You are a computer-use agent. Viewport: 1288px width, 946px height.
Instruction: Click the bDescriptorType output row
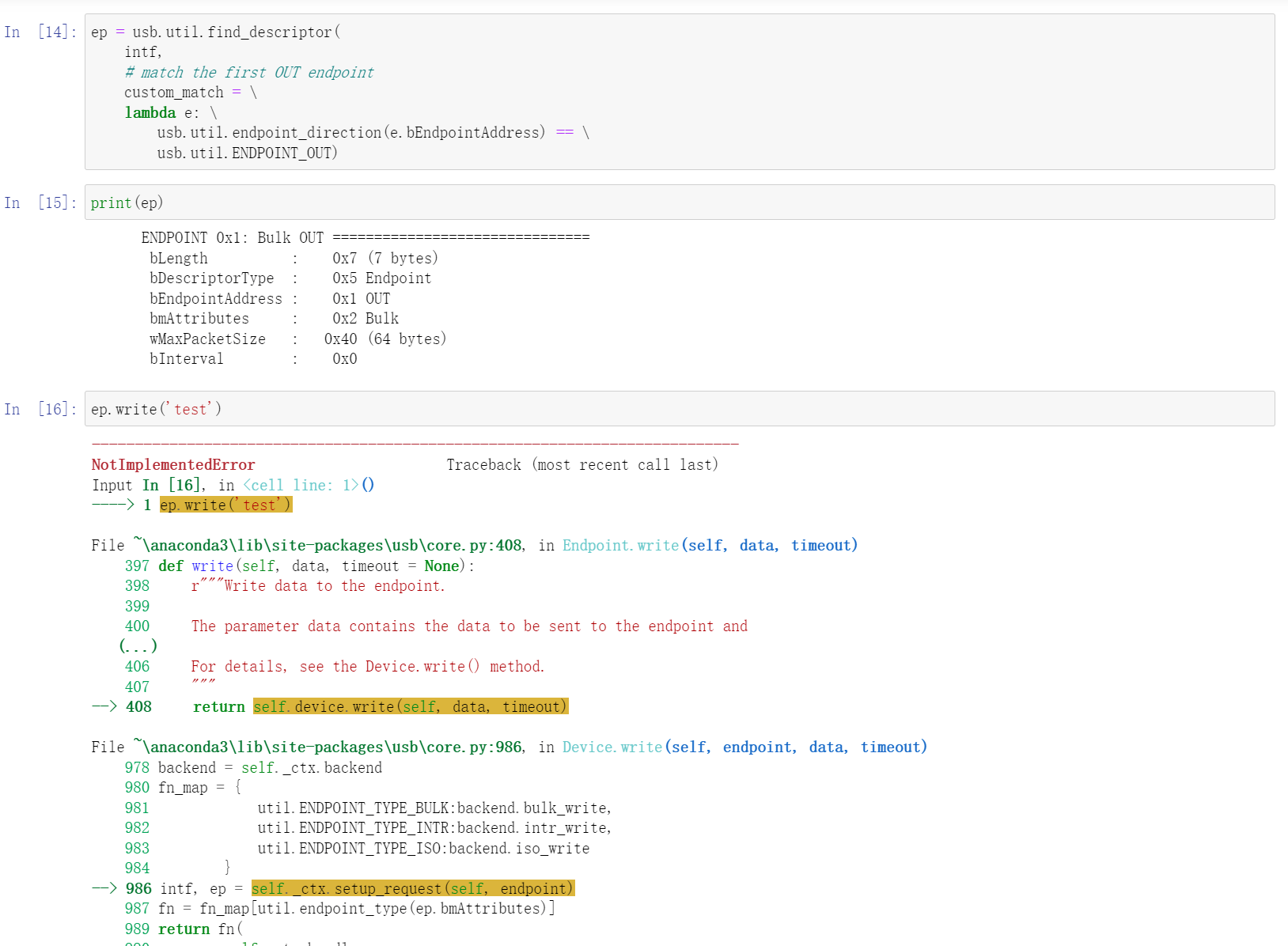(290, 278)
